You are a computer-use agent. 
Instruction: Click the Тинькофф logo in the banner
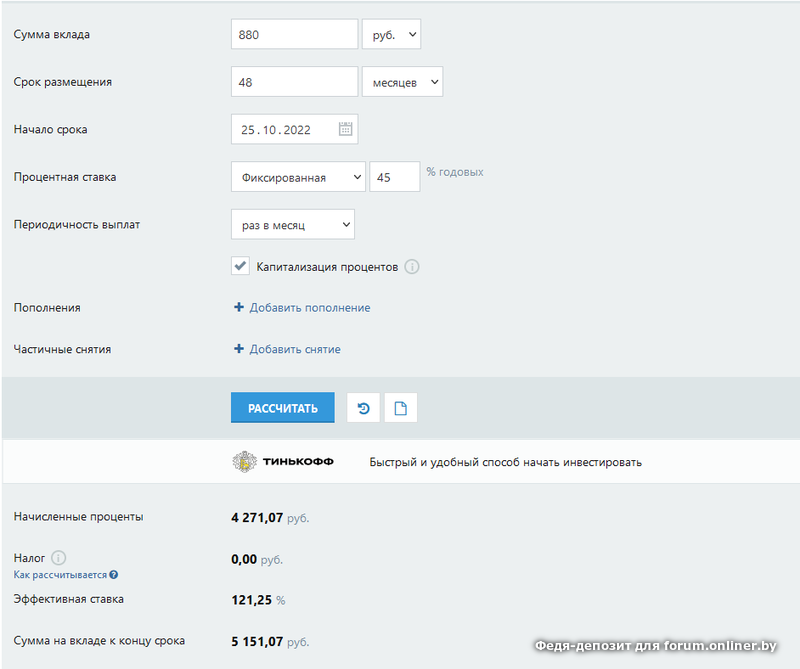tap(283, 462)
